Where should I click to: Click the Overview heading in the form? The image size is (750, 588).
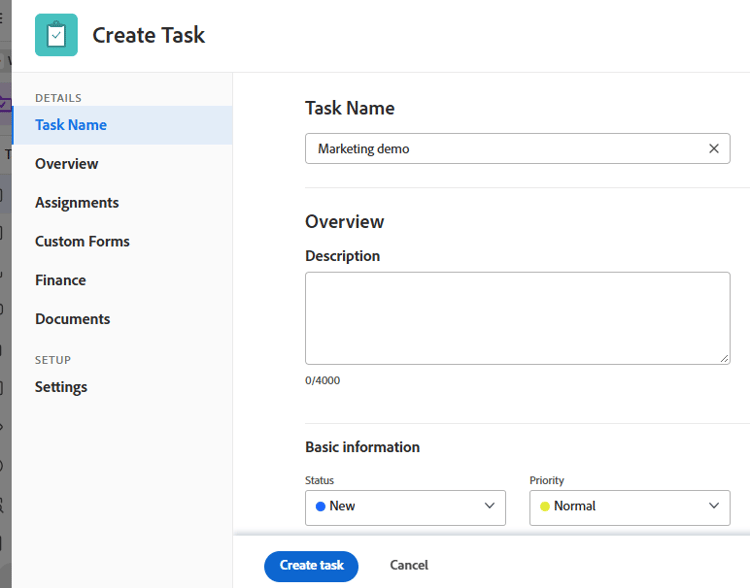[x=344, y=222]
